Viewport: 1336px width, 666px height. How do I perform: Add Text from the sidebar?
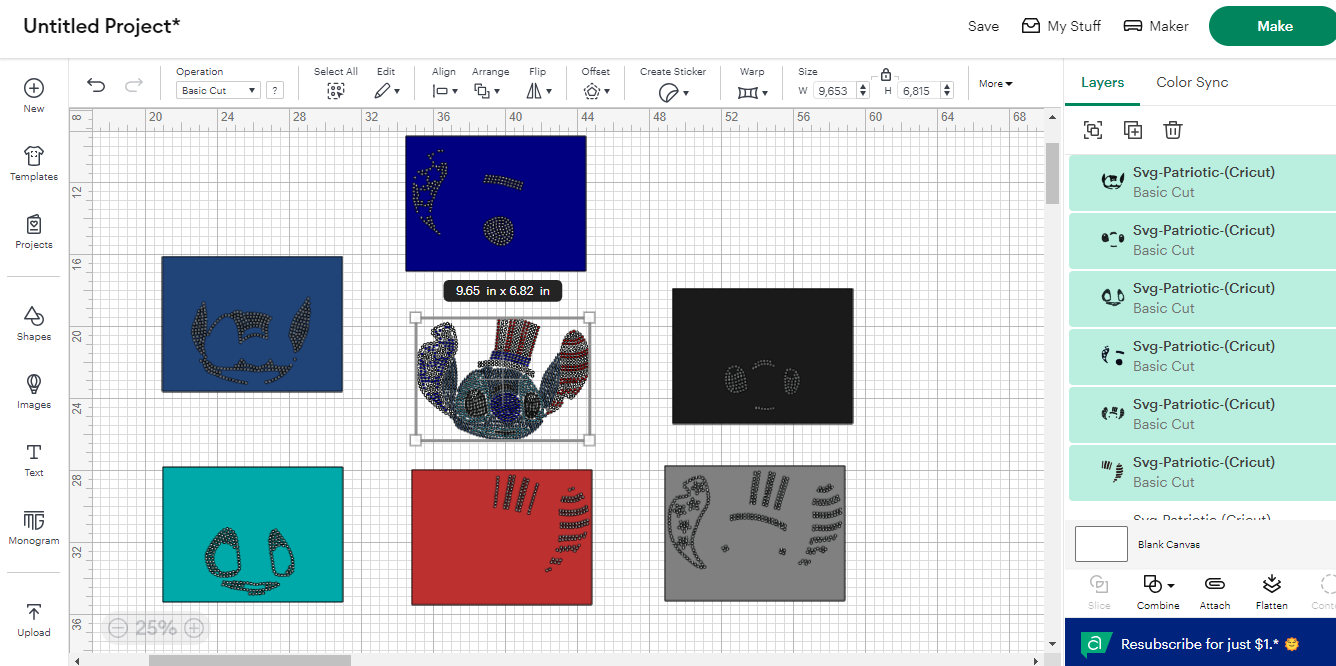pyautogui.click(x=34, y=460)
